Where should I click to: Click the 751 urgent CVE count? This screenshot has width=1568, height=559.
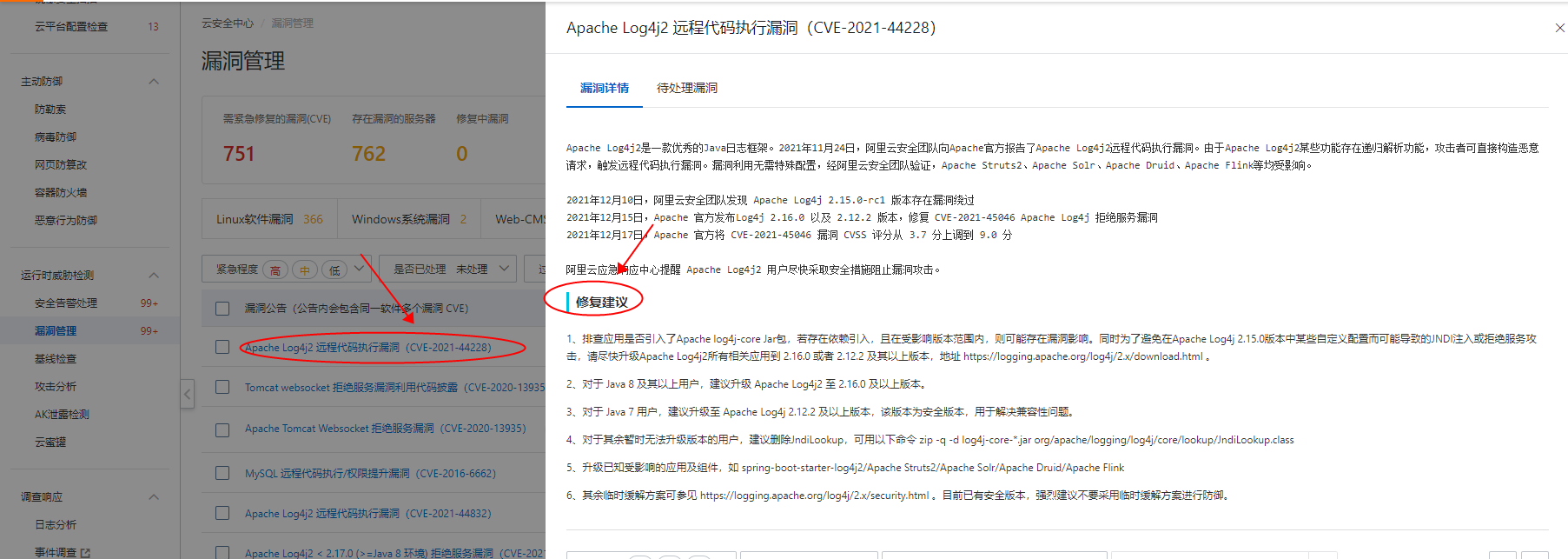[x=239, y=154]
